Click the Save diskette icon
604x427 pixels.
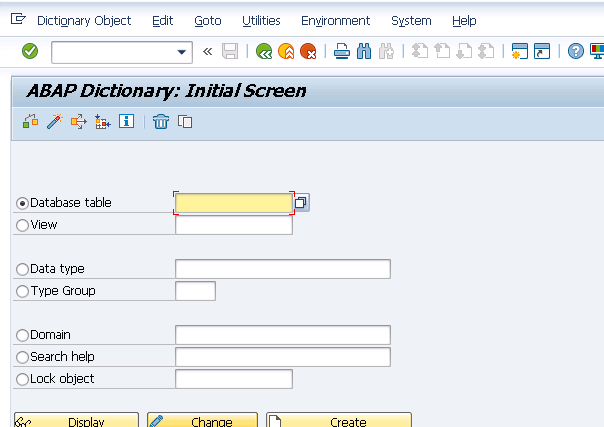pos(230,51)
